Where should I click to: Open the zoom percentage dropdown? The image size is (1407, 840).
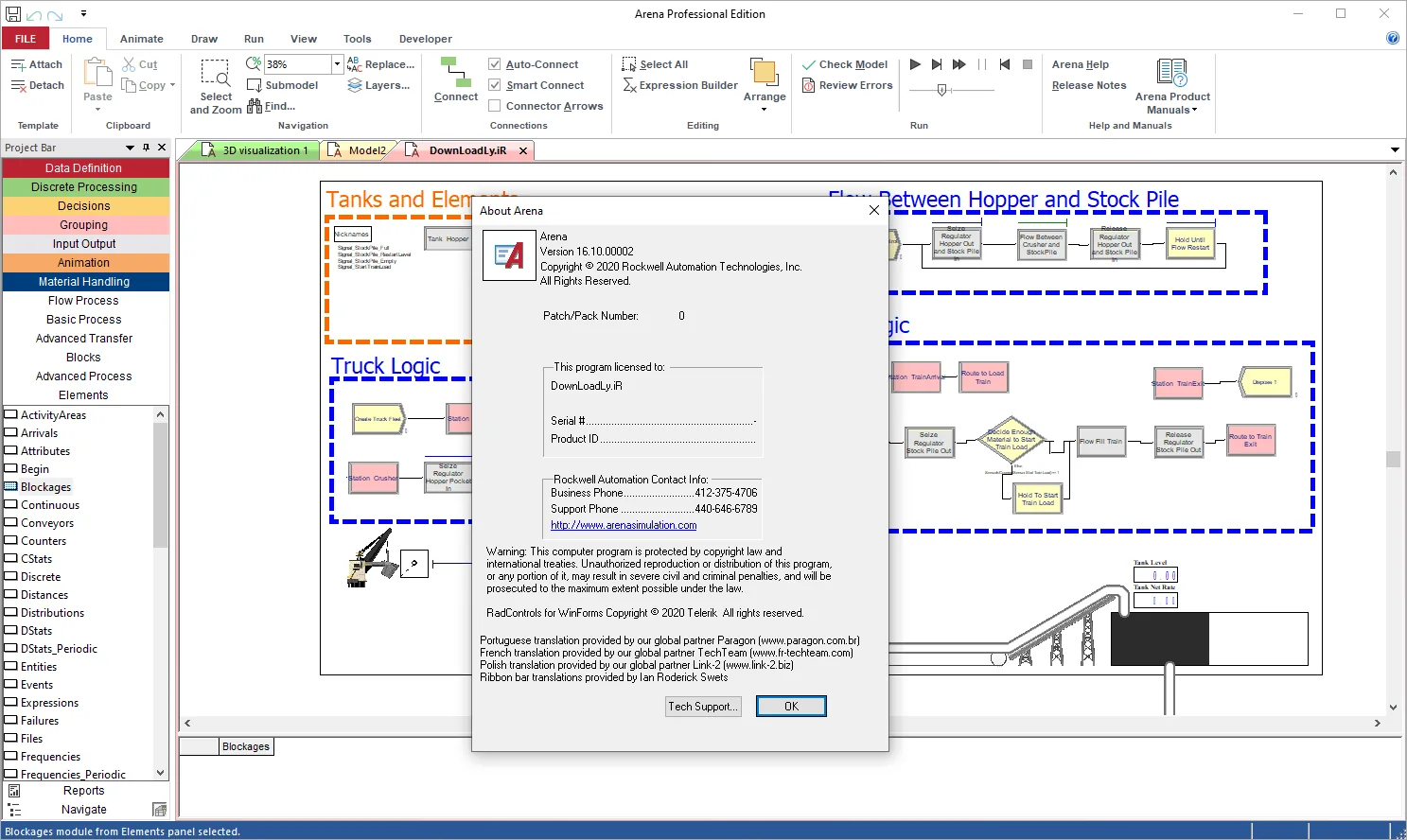(x=337, y=64)
